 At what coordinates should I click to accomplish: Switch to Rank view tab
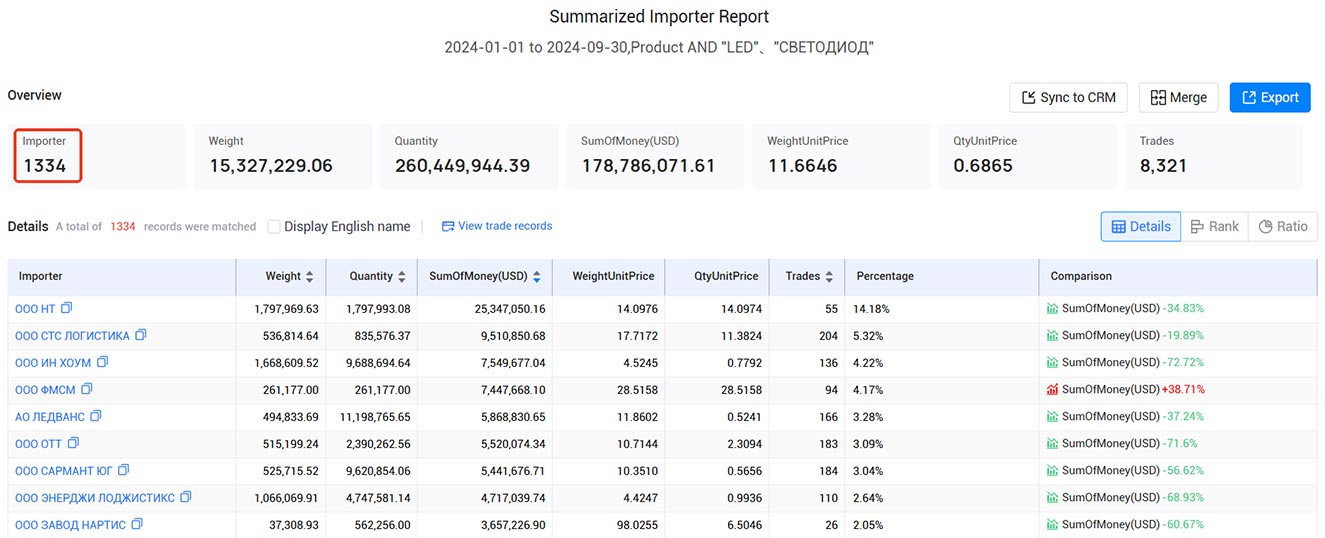click(1214, 227)
